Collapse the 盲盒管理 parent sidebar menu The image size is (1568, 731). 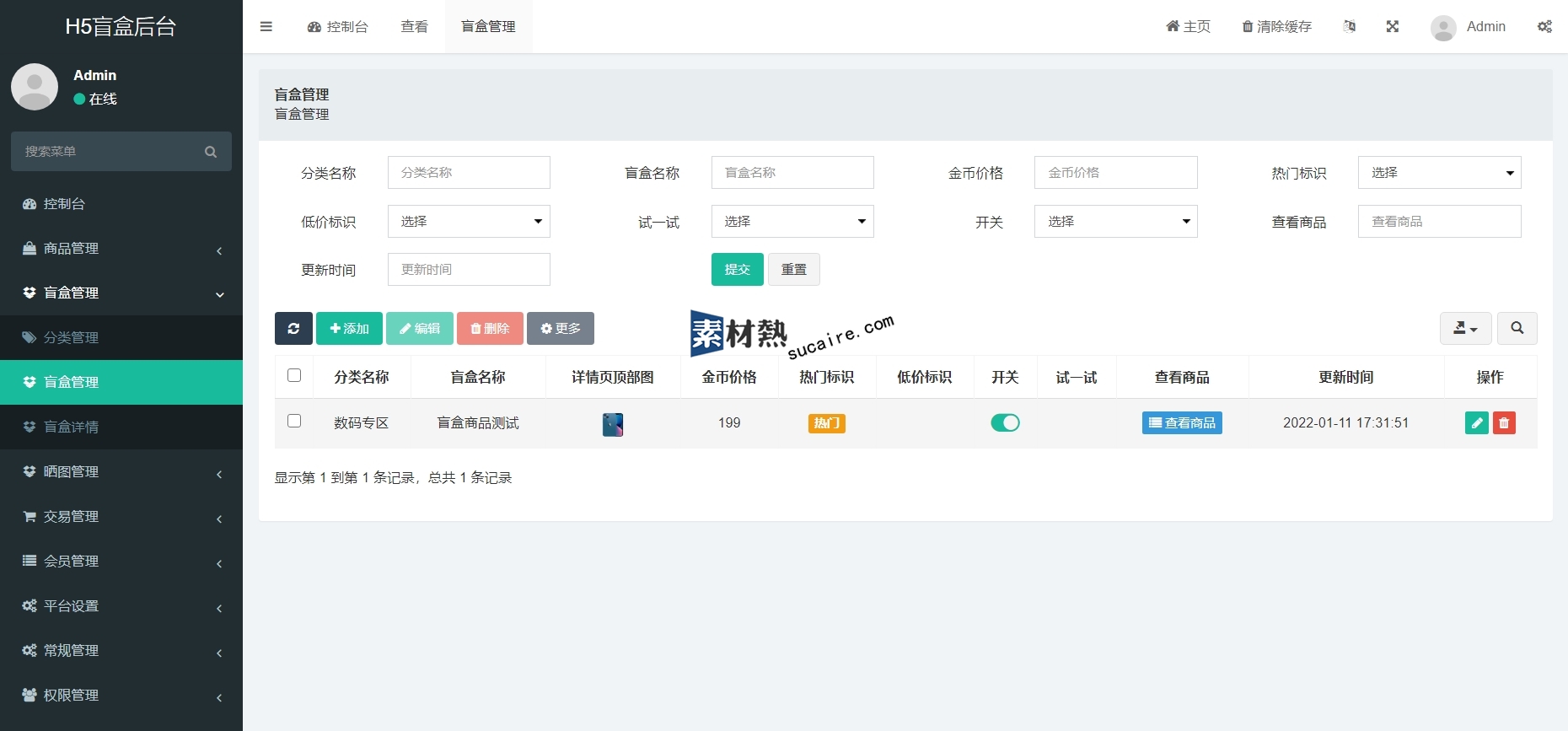click(121, 293)
